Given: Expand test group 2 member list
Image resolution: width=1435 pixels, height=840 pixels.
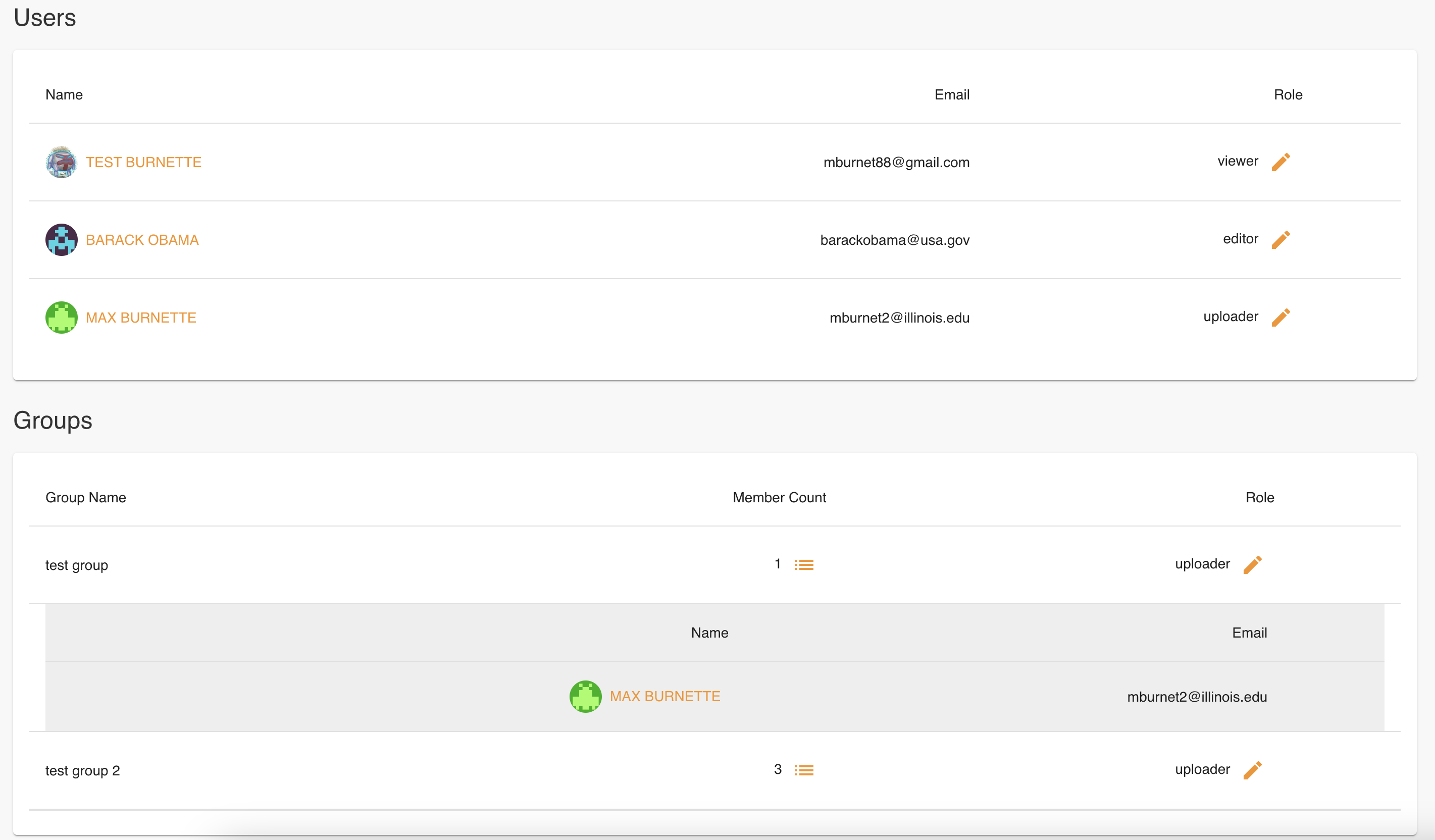Looking at the screenshot, I should click(804, 770).
